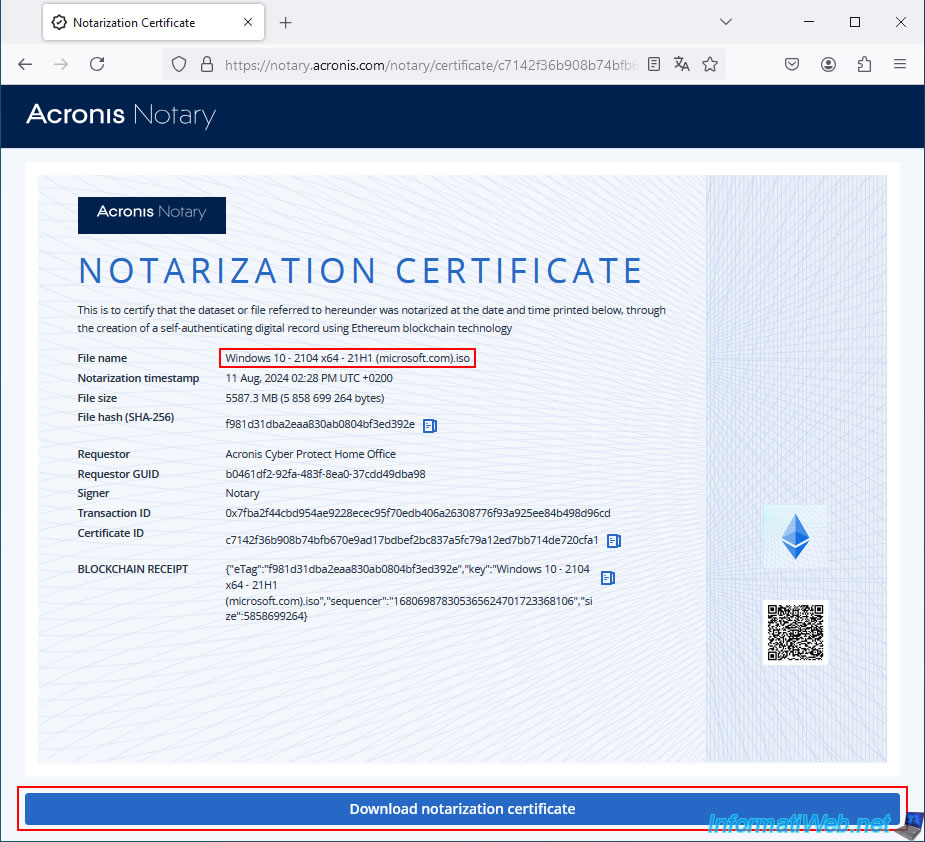Expand the list all tabs chevron
The image size is (925, 842).
tap(726, 22)
